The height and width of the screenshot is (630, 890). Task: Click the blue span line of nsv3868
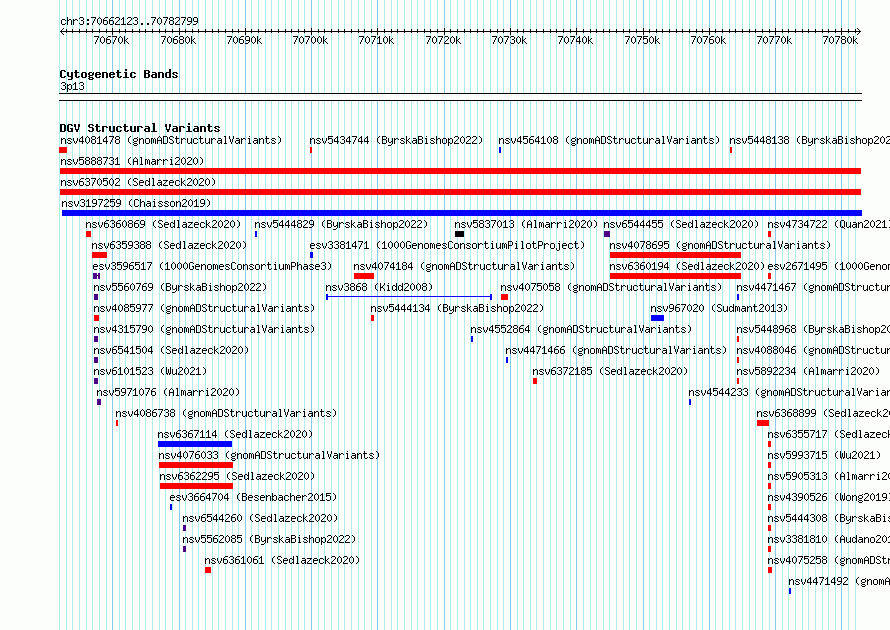point(409,297)
